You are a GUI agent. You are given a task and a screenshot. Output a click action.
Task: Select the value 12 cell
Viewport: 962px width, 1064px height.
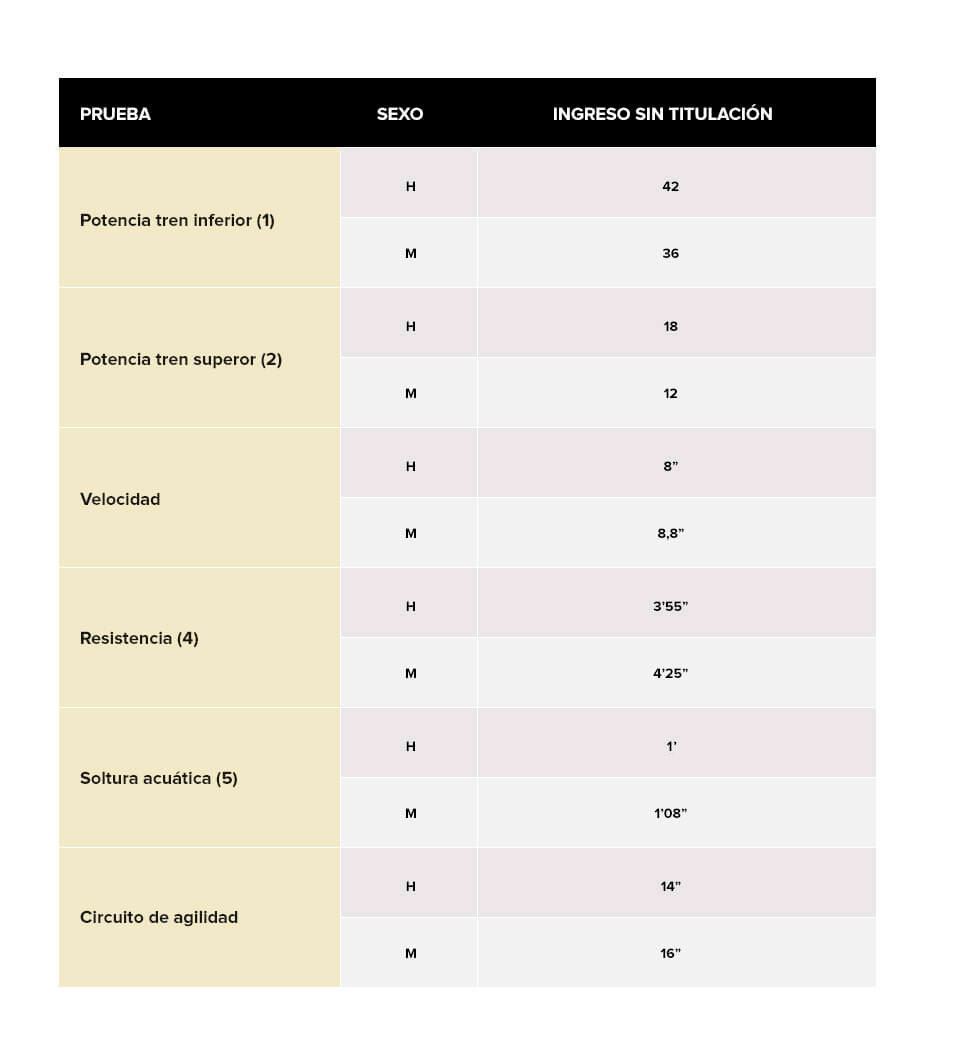(x=670, y=393)
